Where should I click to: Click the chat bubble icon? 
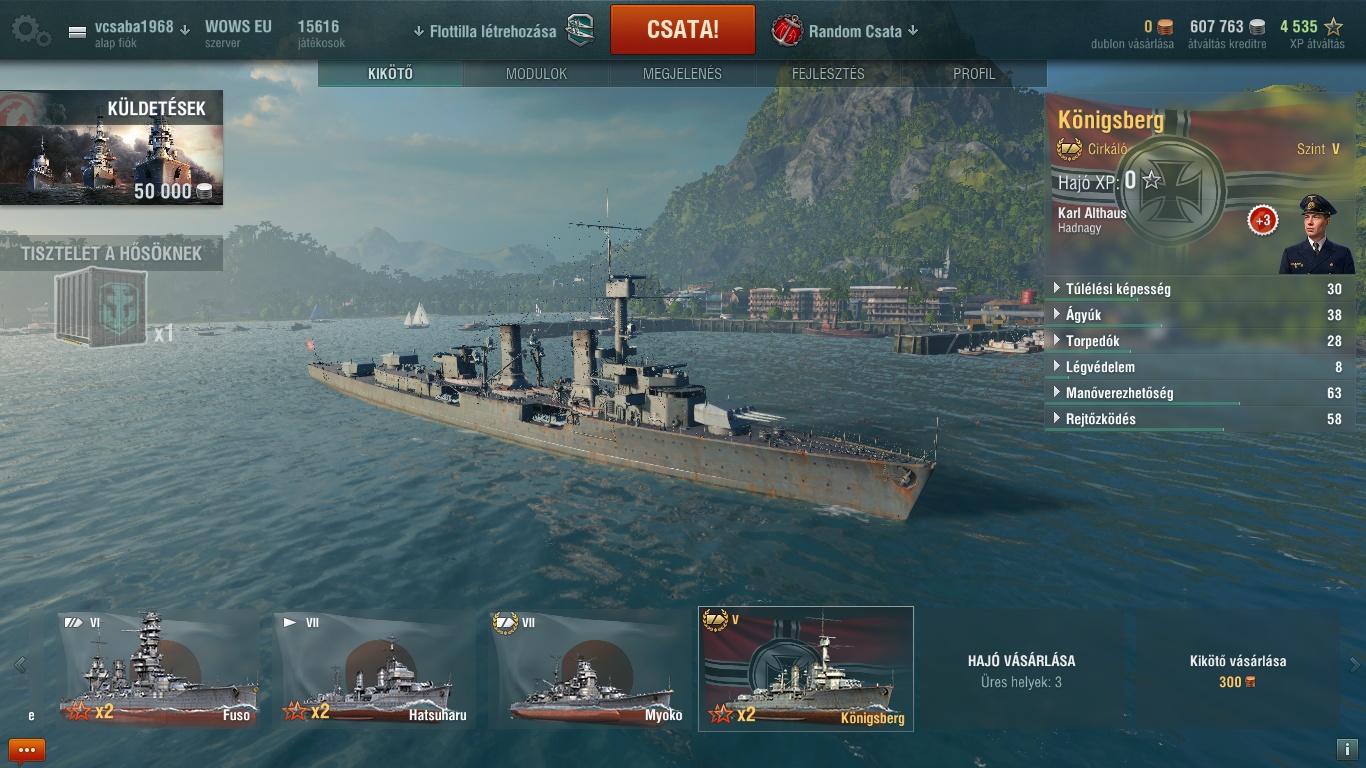(27, 750)
